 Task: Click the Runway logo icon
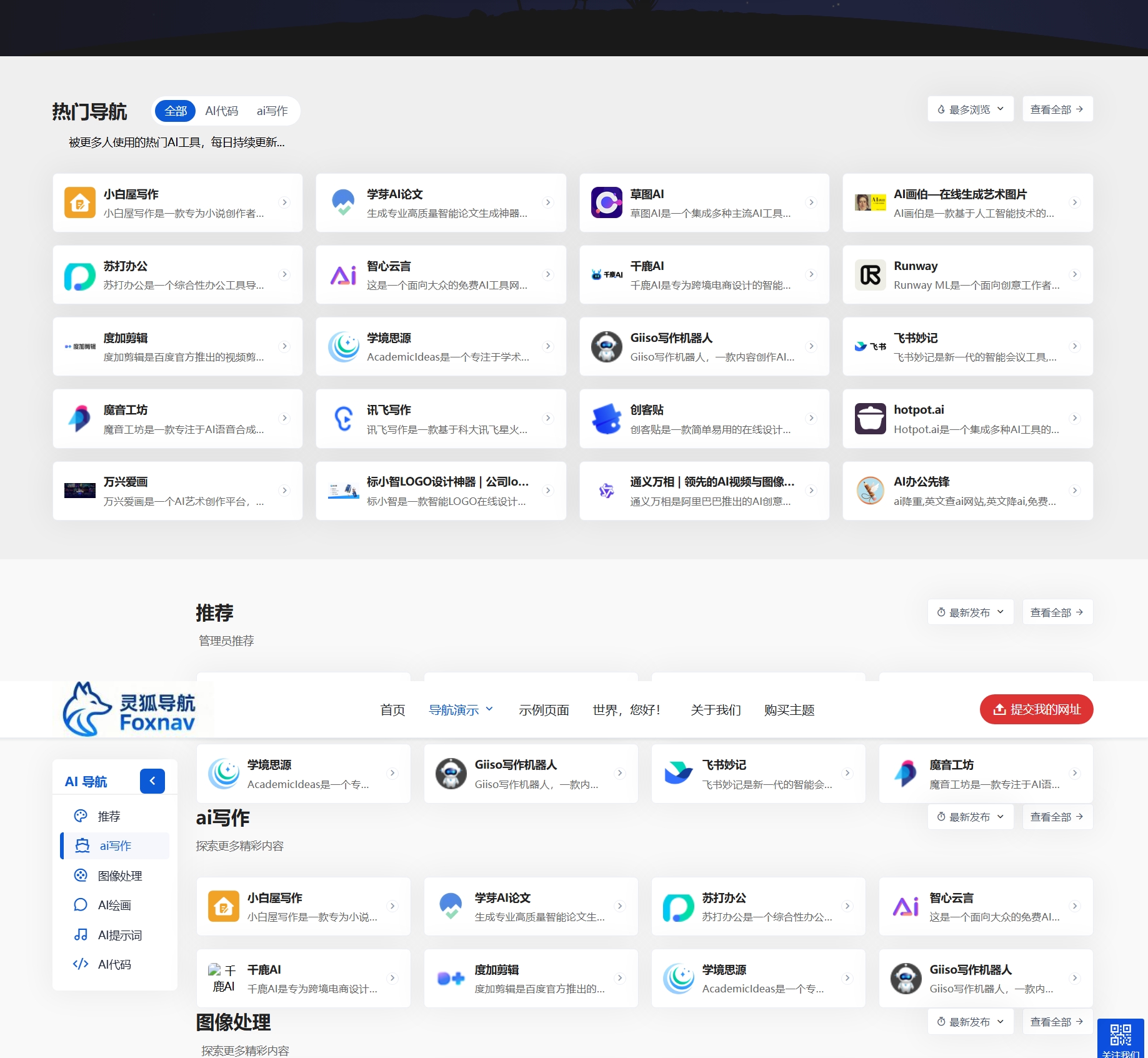[x=870, y=275]
